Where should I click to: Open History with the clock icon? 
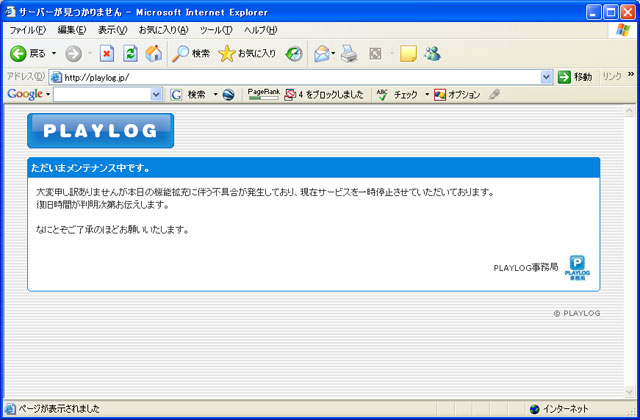pyautogui.click(x=294, y=53)
